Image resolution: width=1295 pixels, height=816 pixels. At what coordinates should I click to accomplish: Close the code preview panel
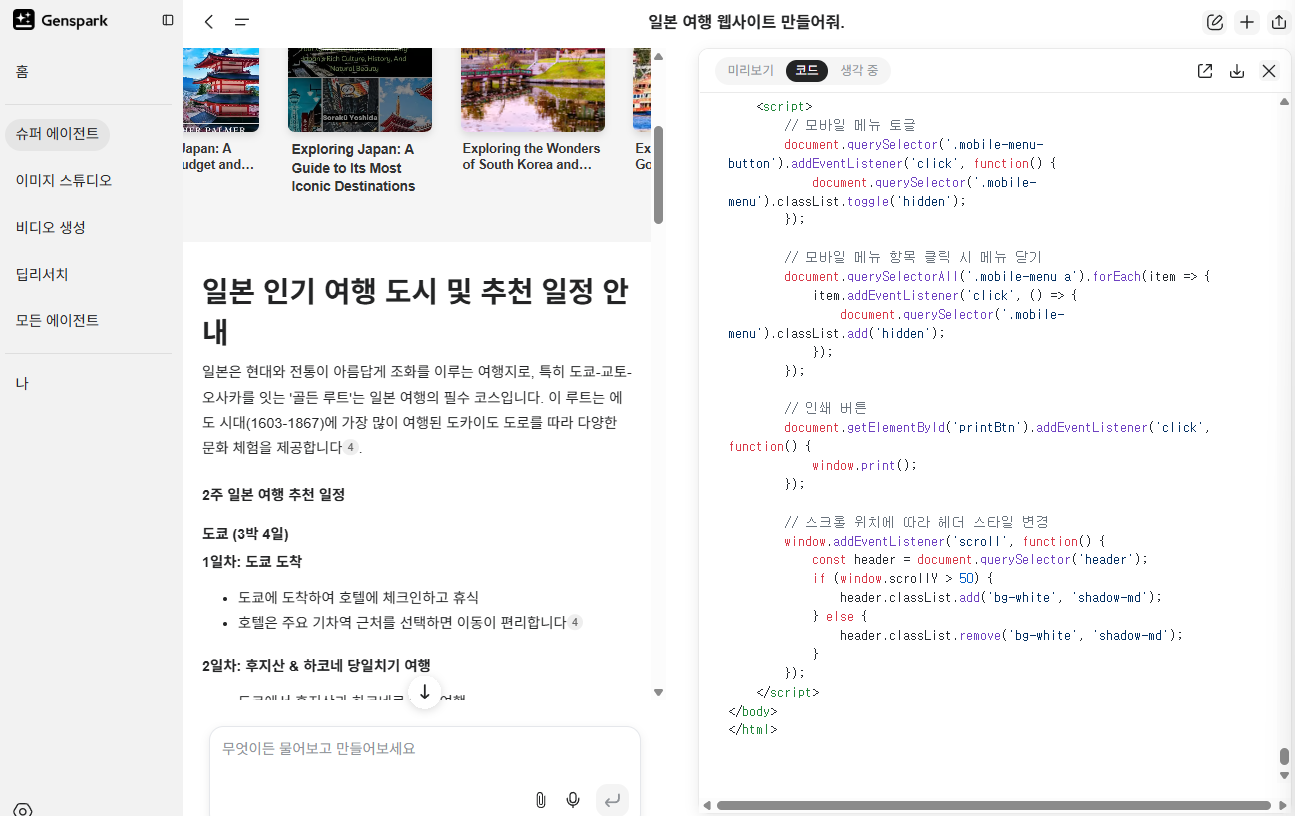pos(1269,71)
